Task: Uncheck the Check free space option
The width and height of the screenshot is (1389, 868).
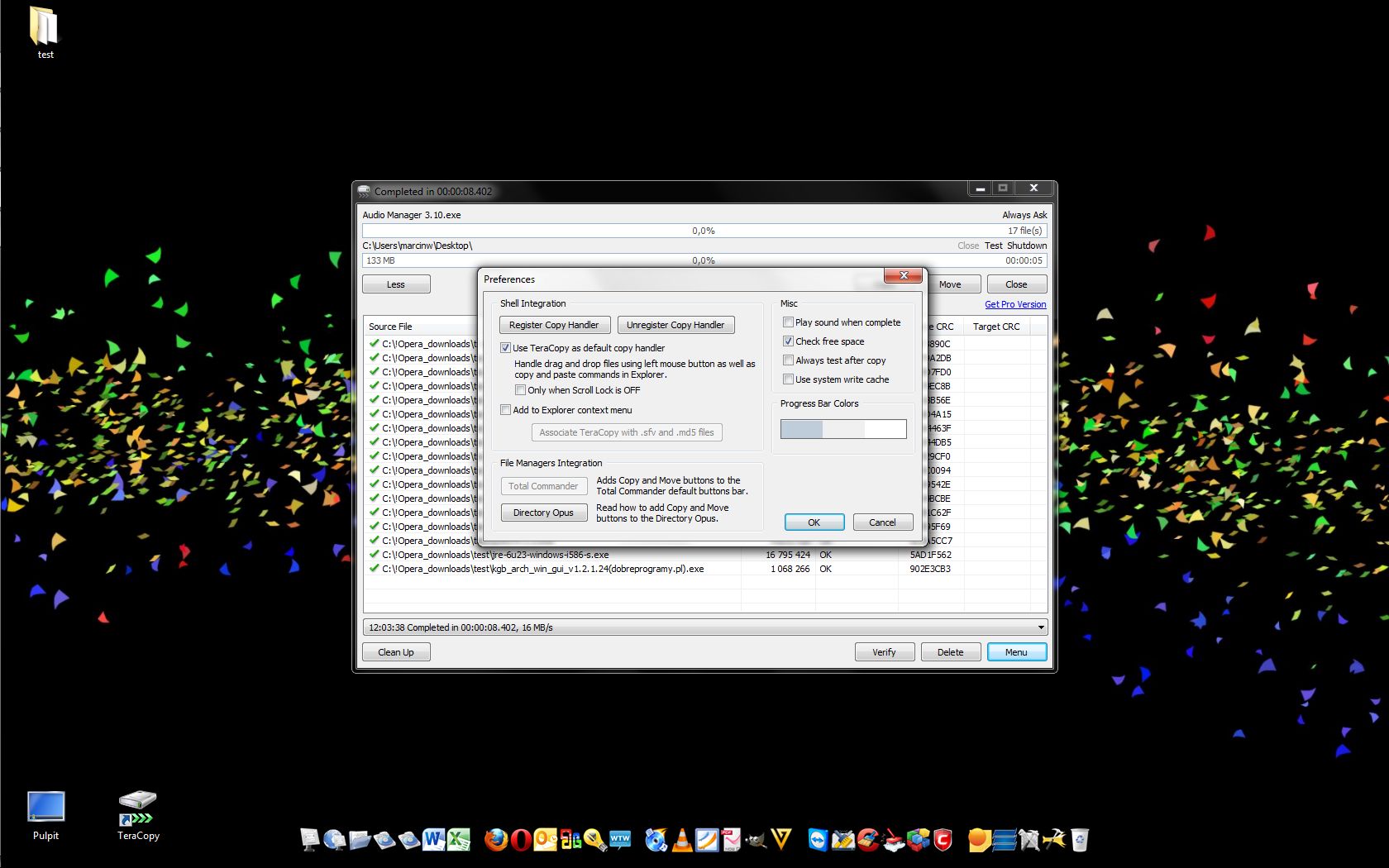Action: pyautogui.click(x=788, y=341)
